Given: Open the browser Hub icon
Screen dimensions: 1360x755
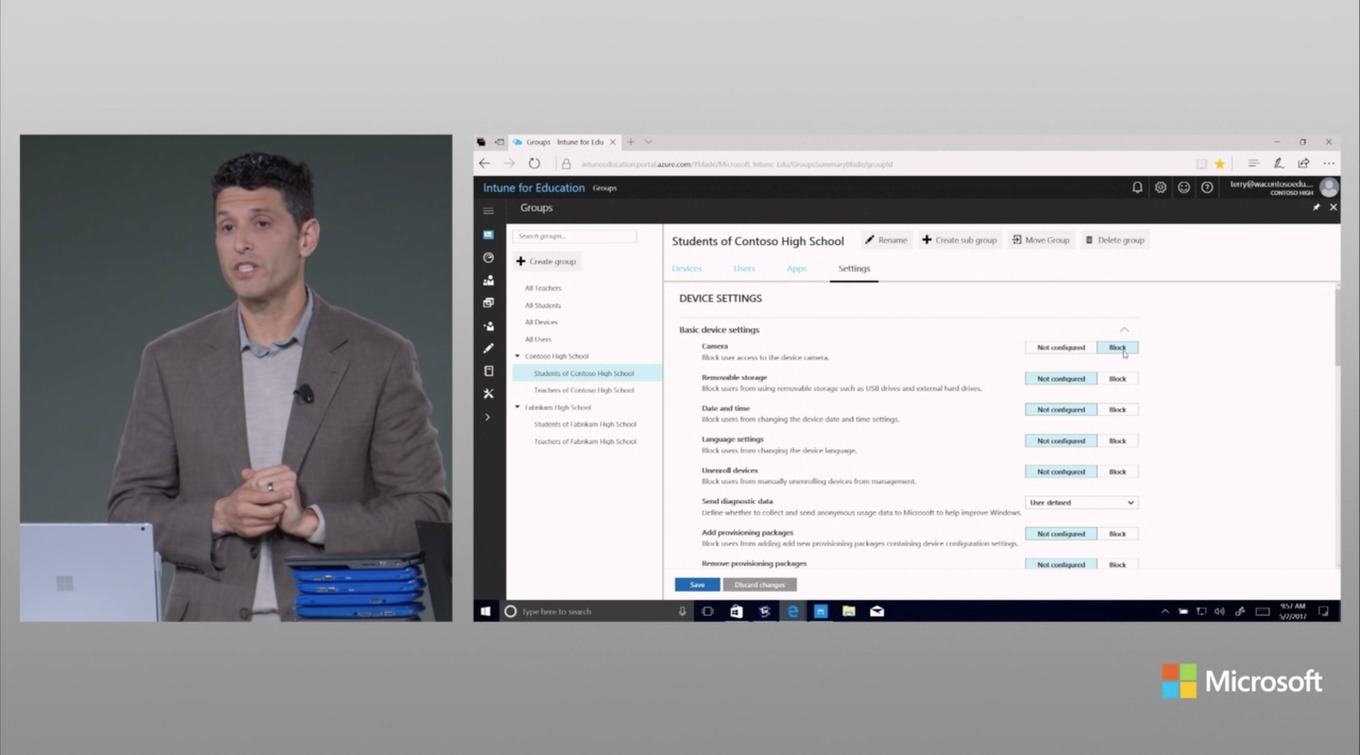Looking at the screenshot, I should click(x=1253, y=163).
